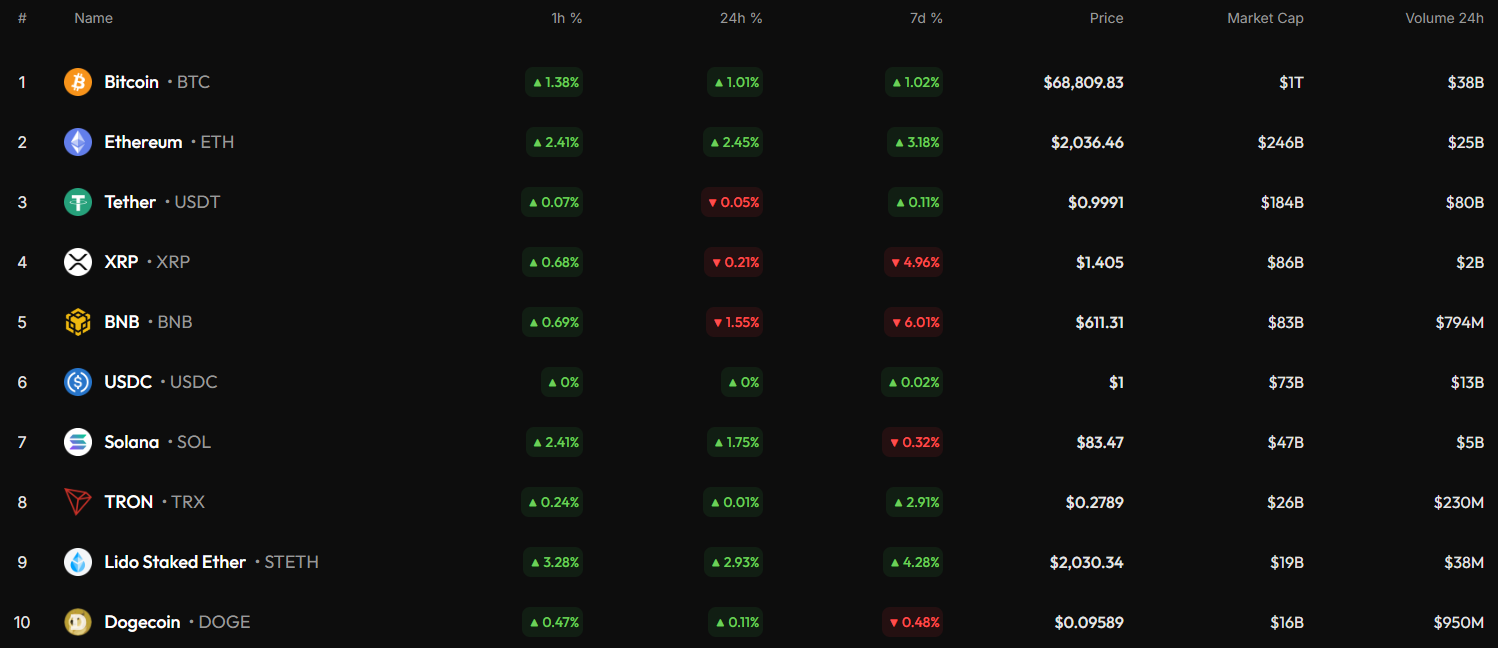This screenshot has height=648, width=1498.
Task: Open the Dogecoin name link
Action: [x=142, y=622]
